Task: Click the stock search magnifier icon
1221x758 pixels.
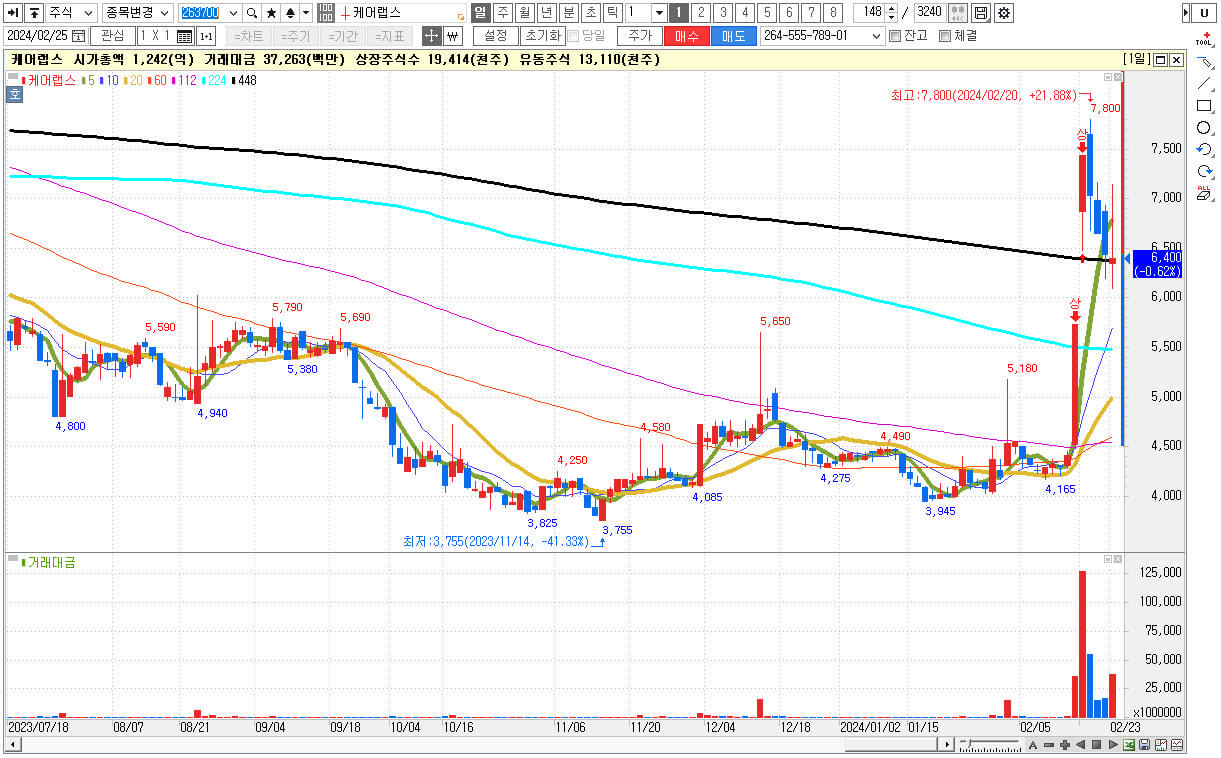Action: 252,13
